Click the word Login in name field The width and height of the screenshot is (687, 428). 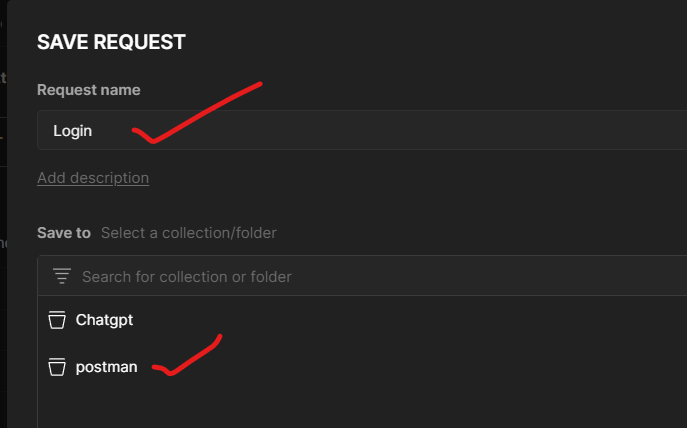pyautogui.click(x=73, y=131)
